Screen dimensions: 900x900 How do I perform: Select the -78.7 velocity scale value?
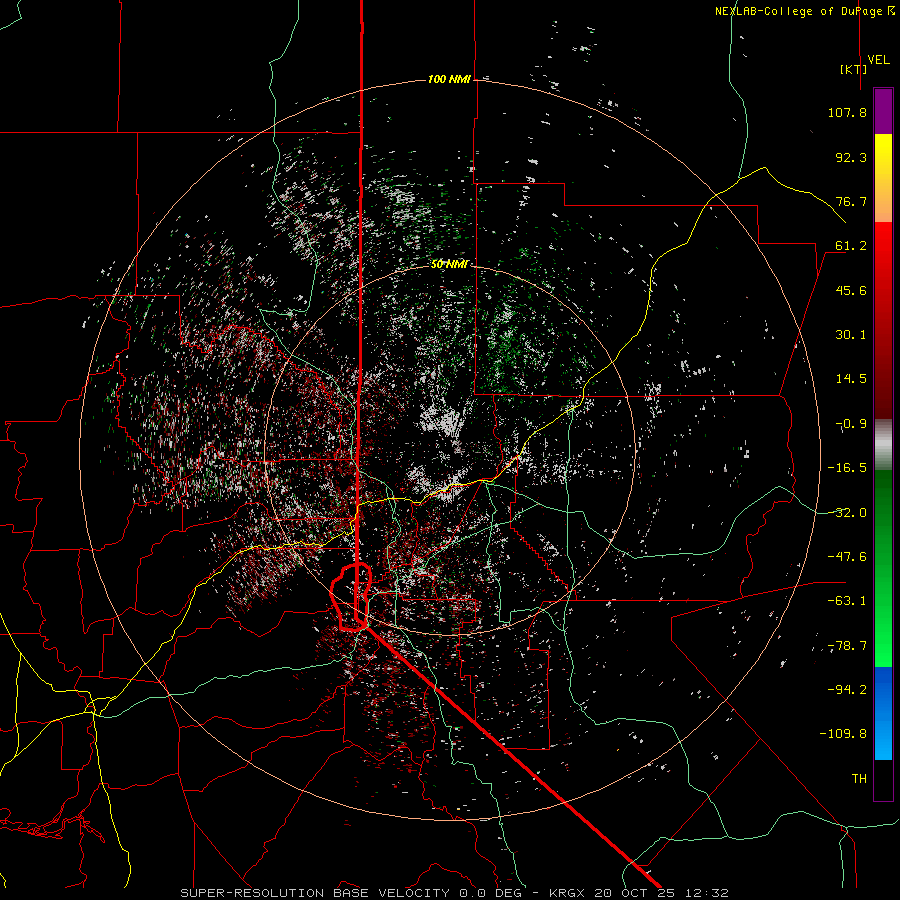tap(847, 646)
